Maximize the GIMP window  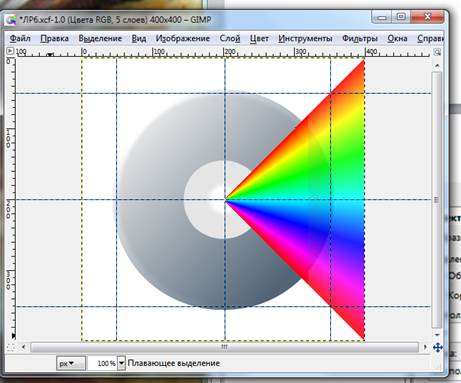(x=401, y=17)
